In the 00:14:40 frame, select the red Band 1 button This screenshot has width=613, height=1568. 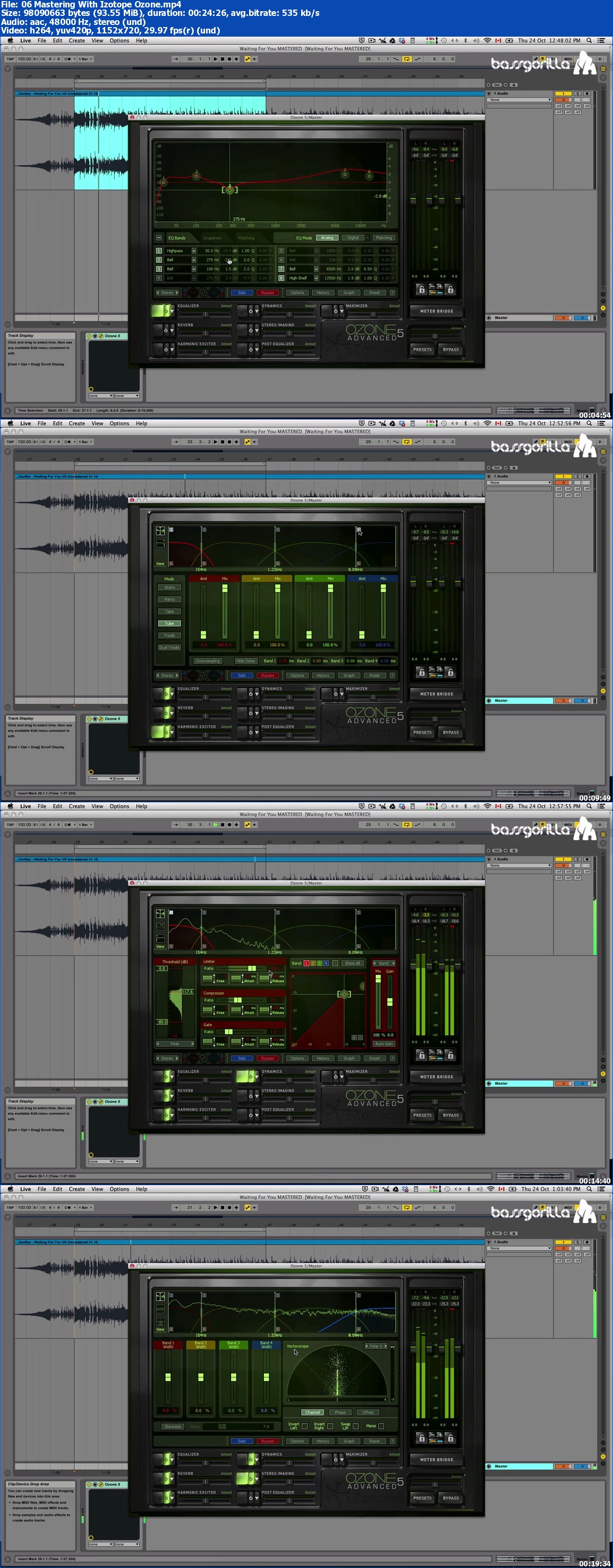(306, 963)
